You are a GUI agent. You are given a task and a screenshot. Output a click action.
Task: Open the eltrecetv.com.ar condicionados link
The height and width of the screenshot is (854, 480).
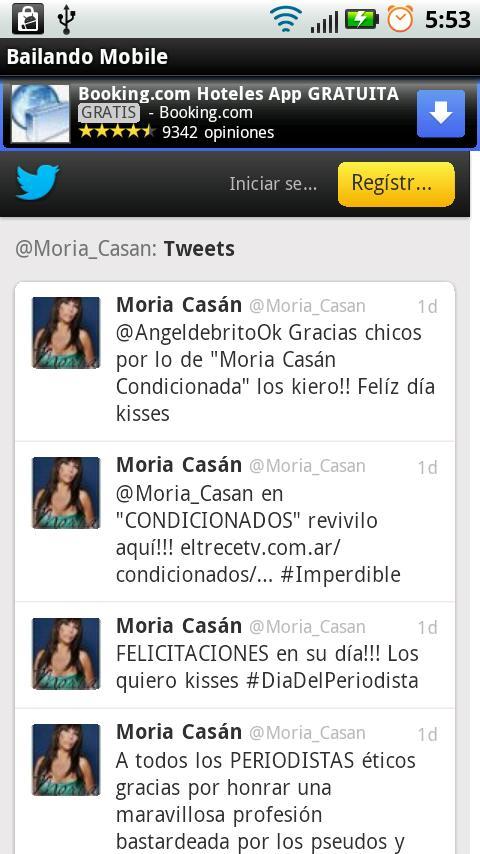click(x=227, y=561)
